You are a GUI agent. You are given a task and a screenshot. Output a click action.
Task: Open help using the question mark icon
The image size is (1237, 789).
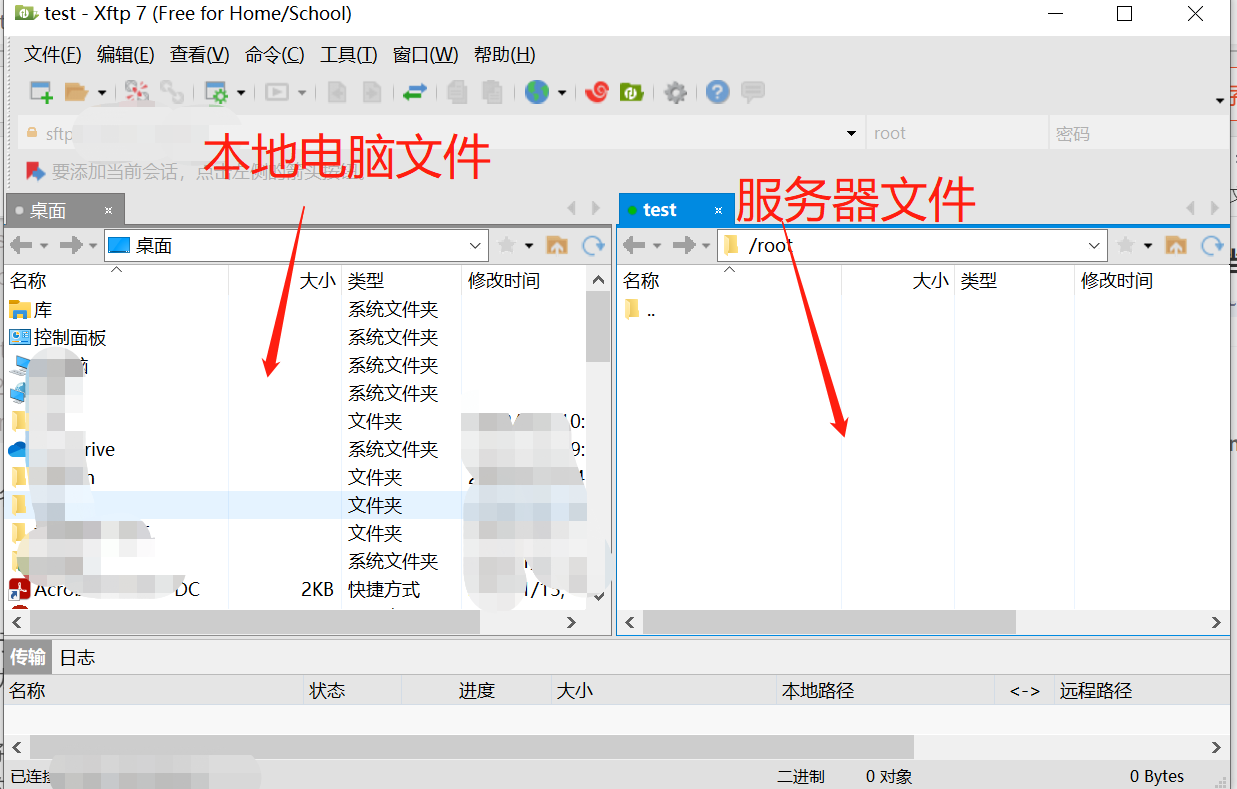pos(717,92)
